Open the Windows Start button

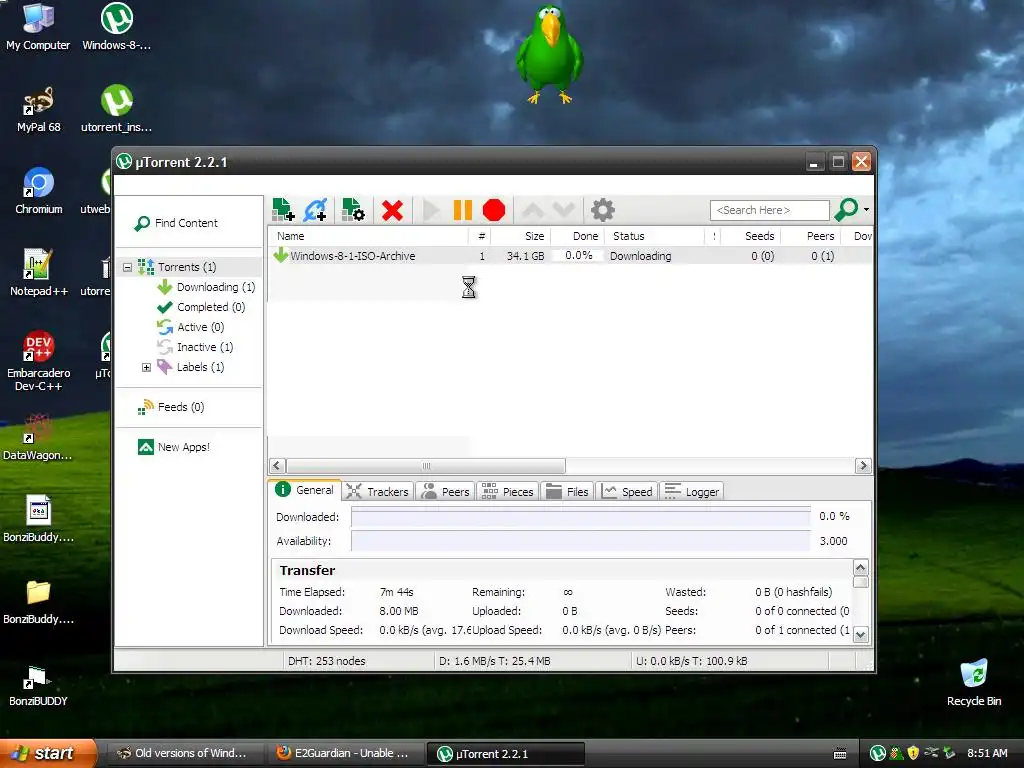point(48,754)
